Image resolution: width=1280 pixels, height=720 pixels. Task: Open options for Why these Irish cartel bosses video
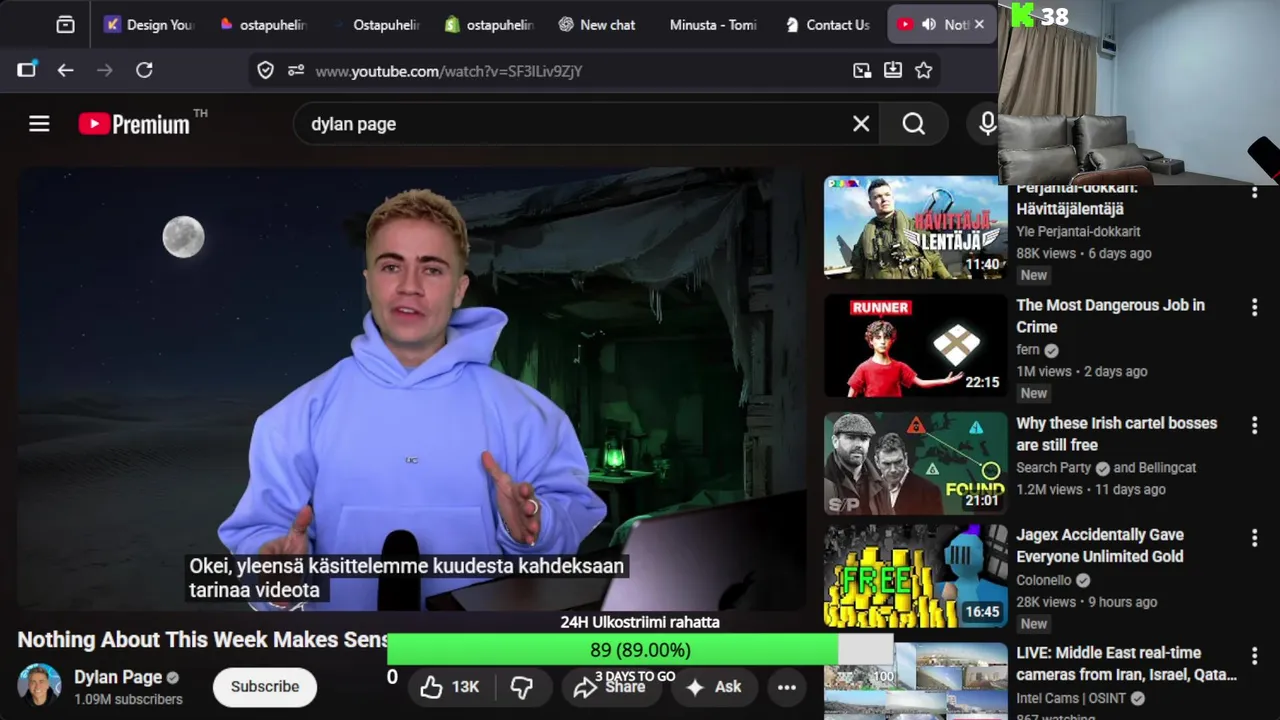tap(1254, 426)
